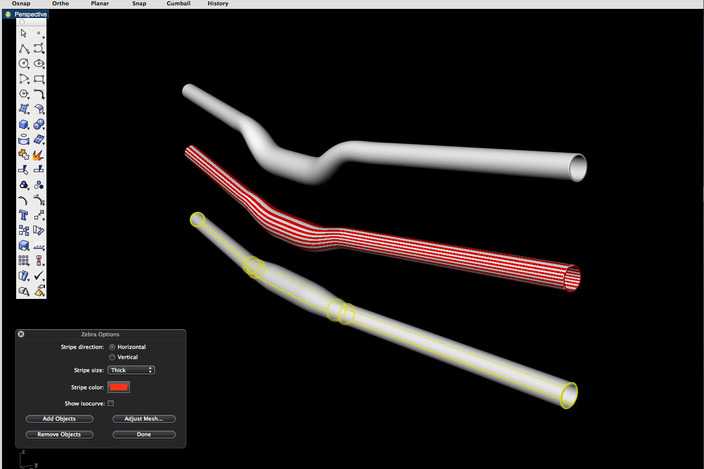Select the blue Box solid tool
Screen dimensions: 704x469
pyautogui.click(x=24, y=124)
